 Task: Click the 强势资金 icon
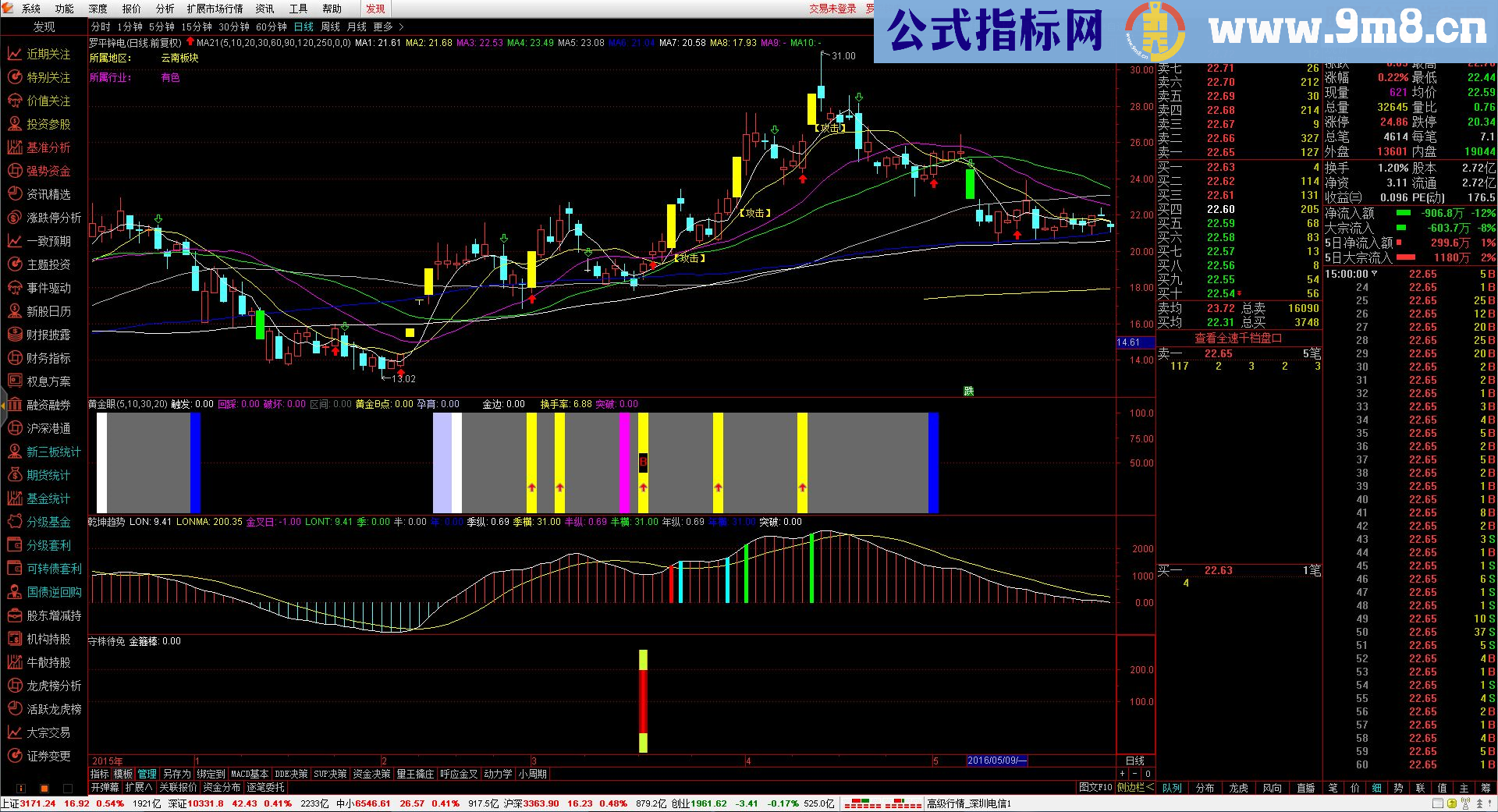(x=14, y=171)
